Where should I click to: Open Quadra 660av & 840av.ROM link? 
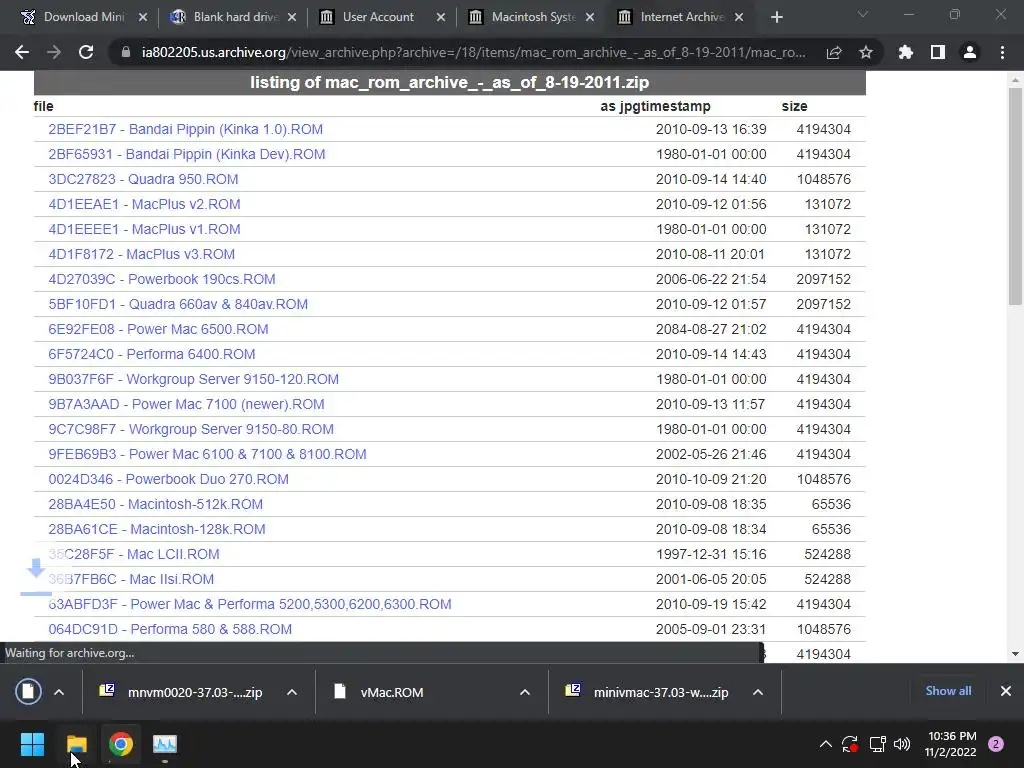coord(178,304)
